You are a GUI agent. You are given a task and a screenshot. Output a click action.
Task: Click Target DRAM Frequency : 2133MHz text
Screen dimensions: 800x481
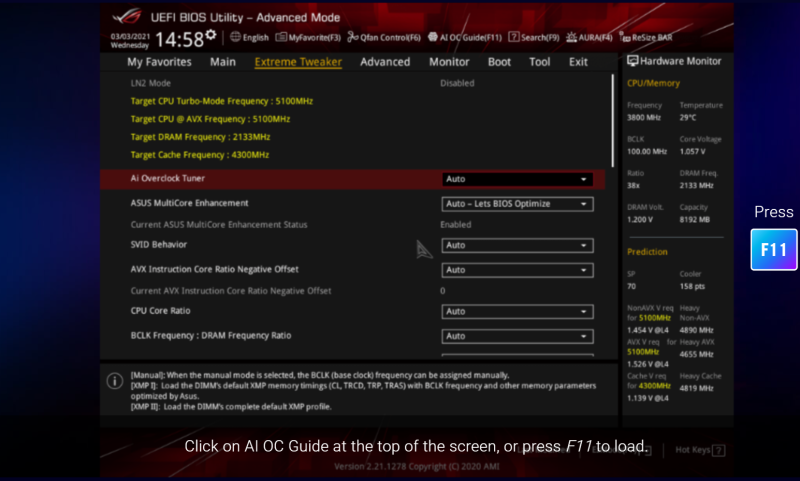tap(200, 137)
